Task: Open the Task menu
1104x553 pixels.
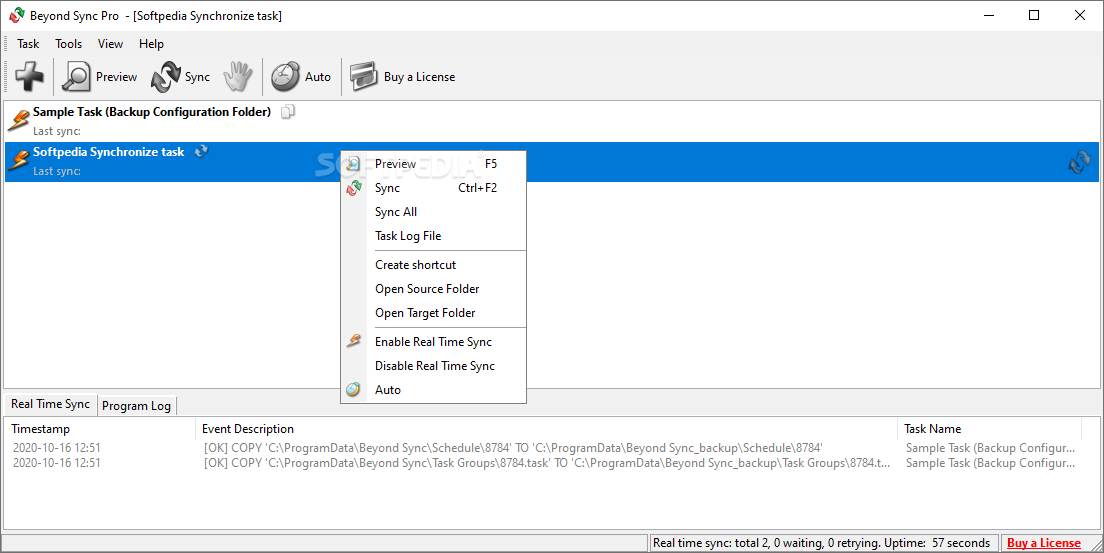Action: [x=28, y=44]
